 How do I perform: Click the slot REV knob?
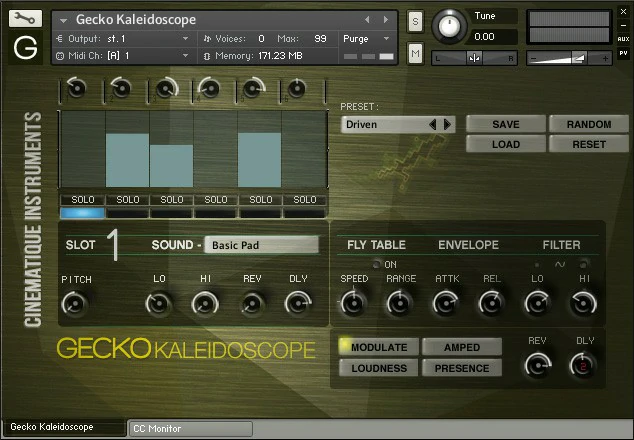(x=252, y=304)
